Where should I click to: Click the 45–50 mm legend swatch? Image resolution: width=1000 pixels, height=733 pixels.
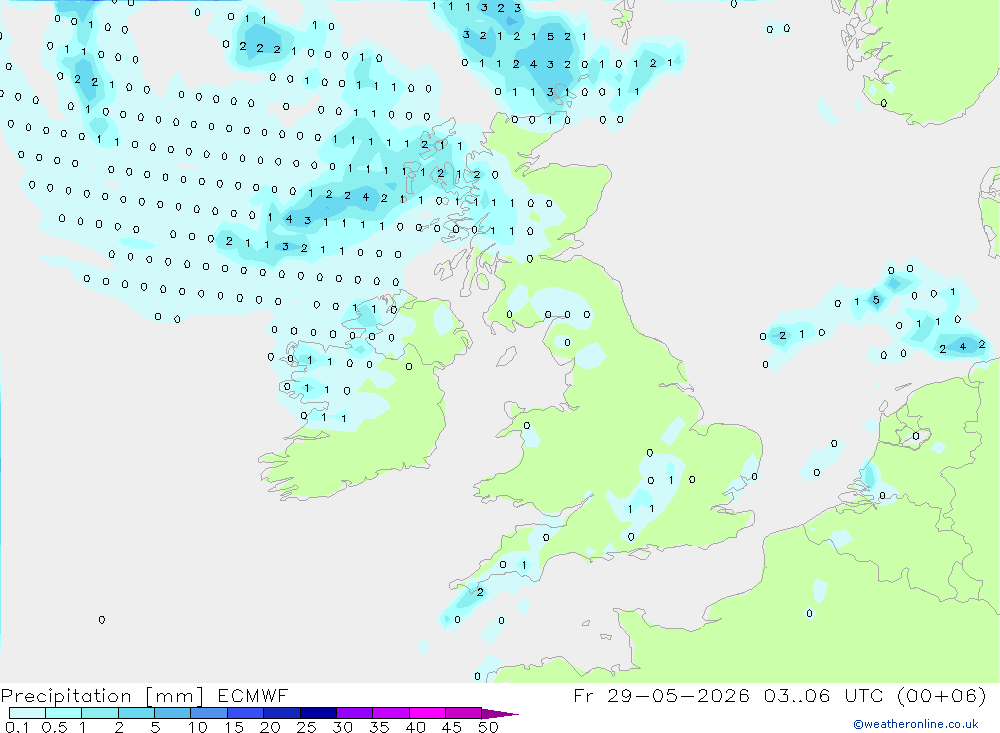pos(463,713)
